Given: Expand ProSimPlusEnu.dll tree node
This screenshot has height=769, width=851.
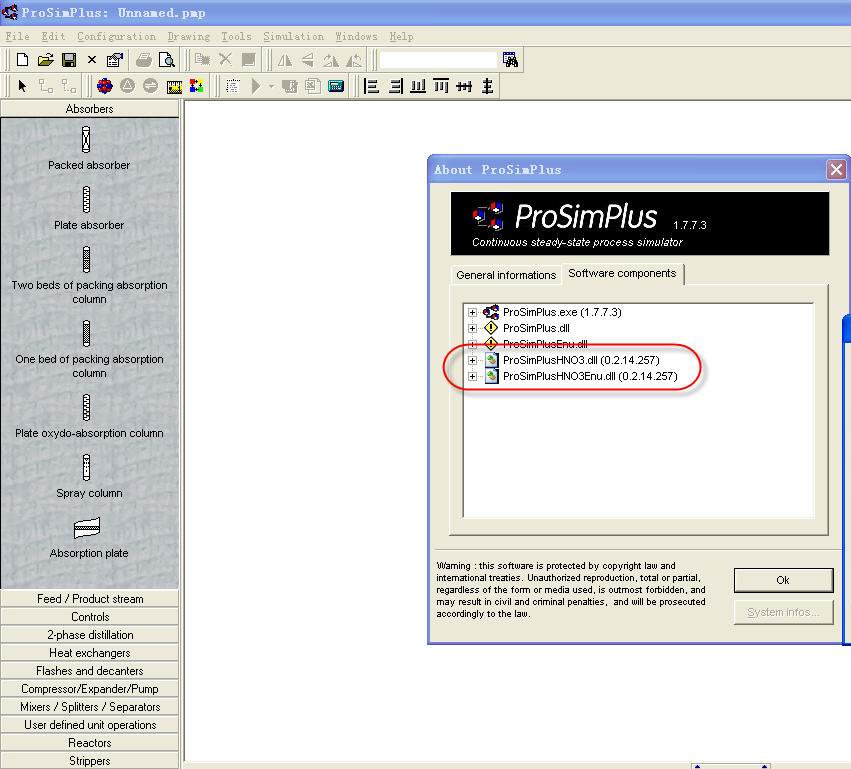Looking at the screenshot, I should click(472, 344).
